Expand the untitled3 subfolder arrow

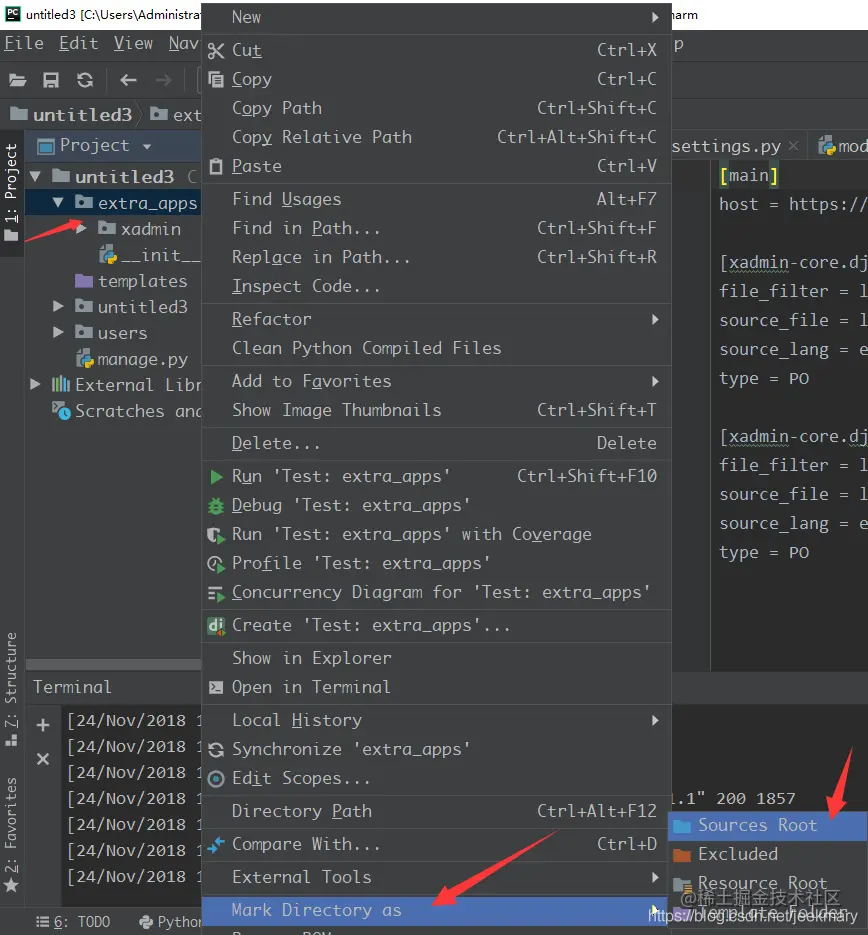tap(58, 306)
